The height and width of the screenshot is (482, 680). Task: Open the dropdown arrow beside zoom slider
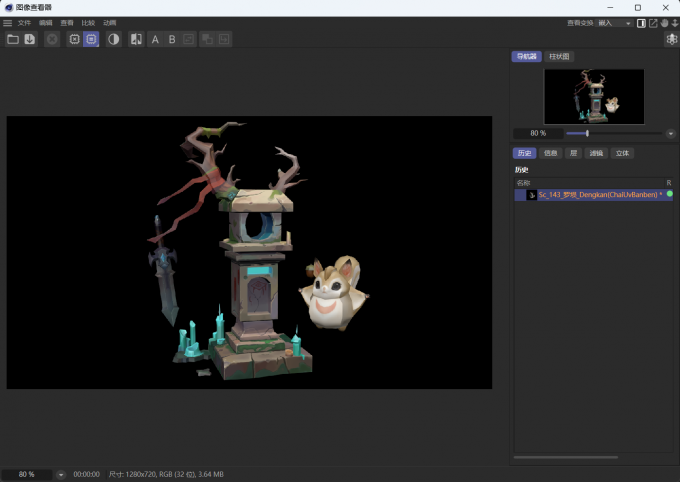pyautogui.click(x=670, y=133)
